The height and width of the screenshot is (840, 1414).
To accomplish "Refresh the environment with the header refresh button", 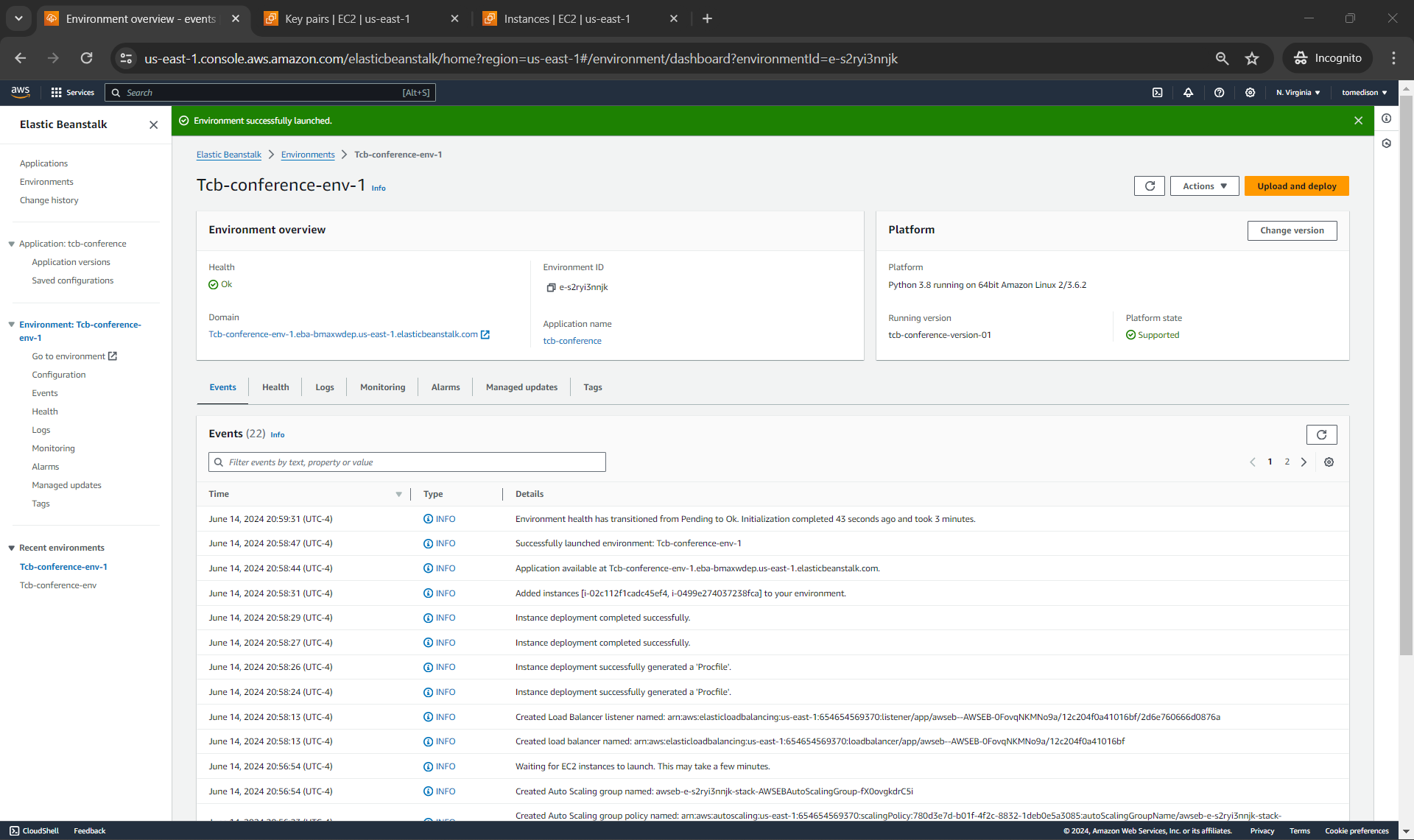I will [x=1150, y=186].
